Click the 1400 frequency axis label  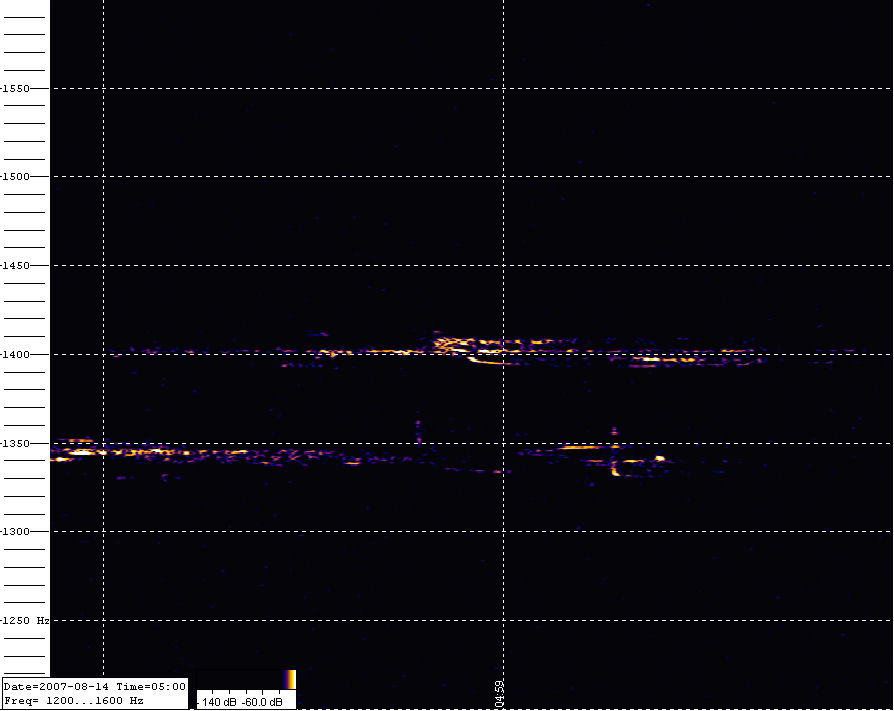pos(16,355)
